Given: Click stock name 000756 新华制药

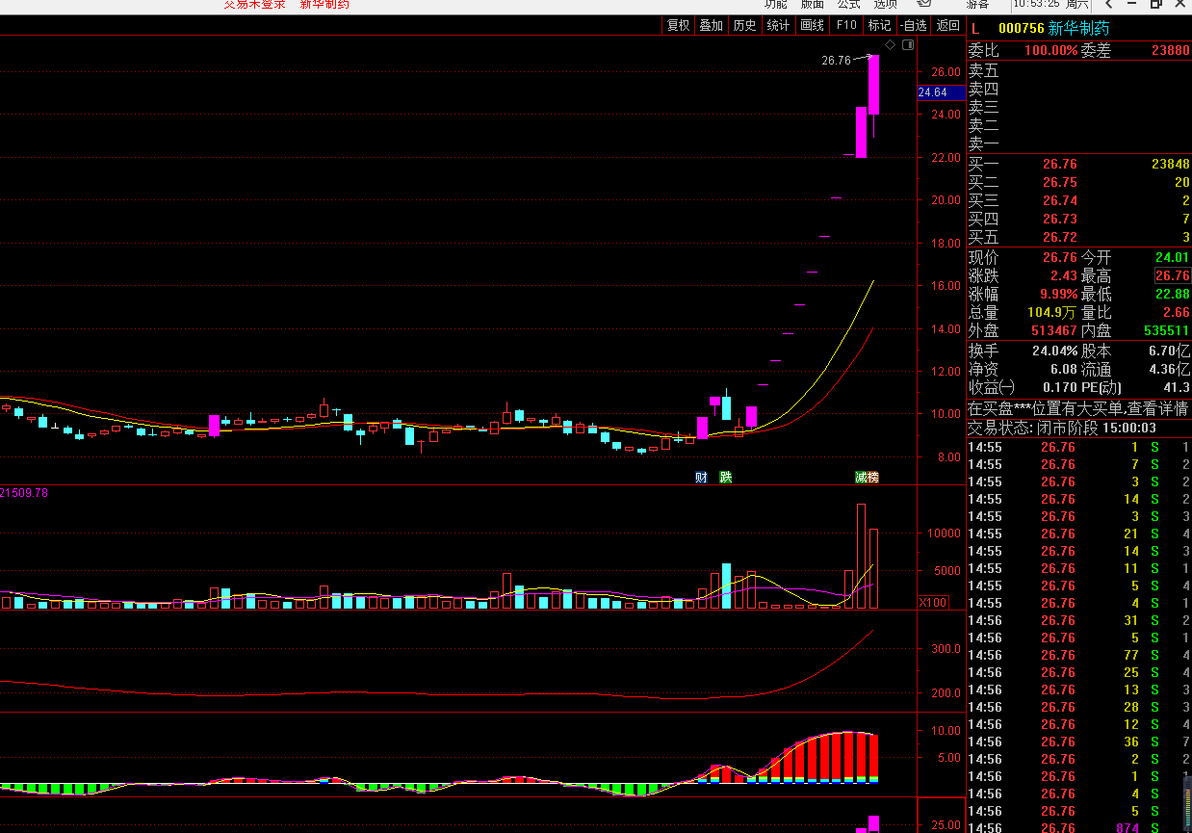Looking at the screenshot, I should click(x=1054, y=29).
